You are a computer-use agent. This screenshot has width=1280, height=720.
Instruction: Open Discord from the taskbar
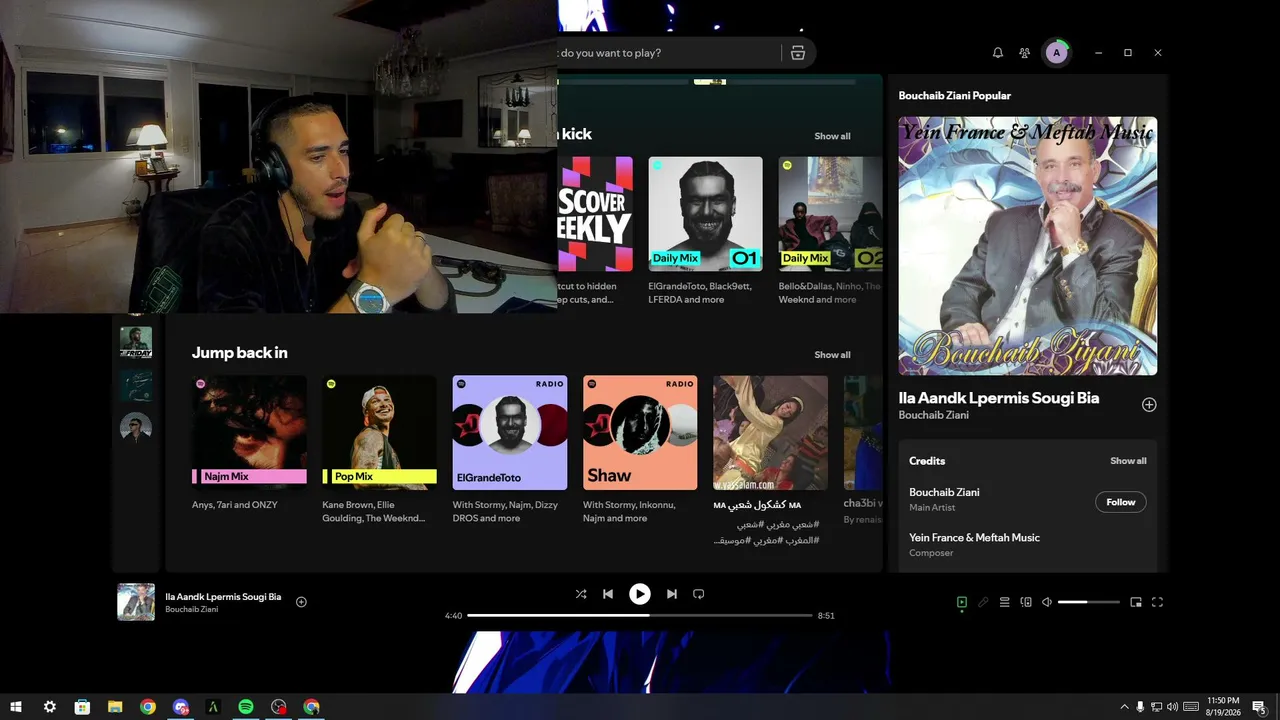[x=181, y=707]
